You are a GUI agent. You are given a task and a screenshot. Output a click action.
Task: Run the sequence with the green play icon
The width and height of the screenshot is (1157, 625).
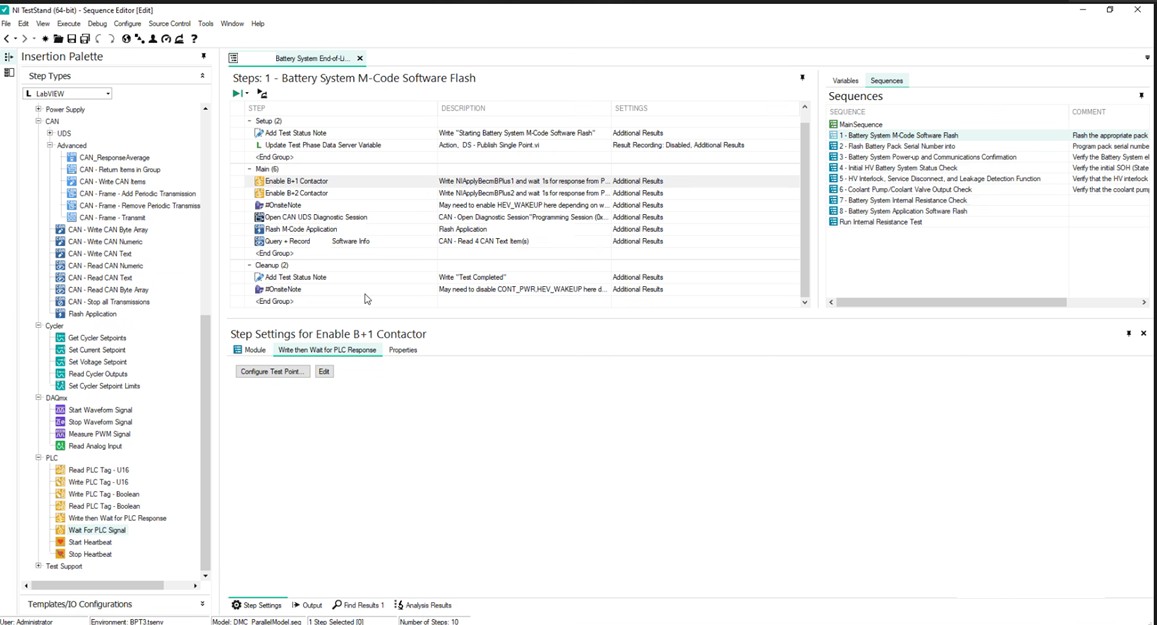[237, 94]
